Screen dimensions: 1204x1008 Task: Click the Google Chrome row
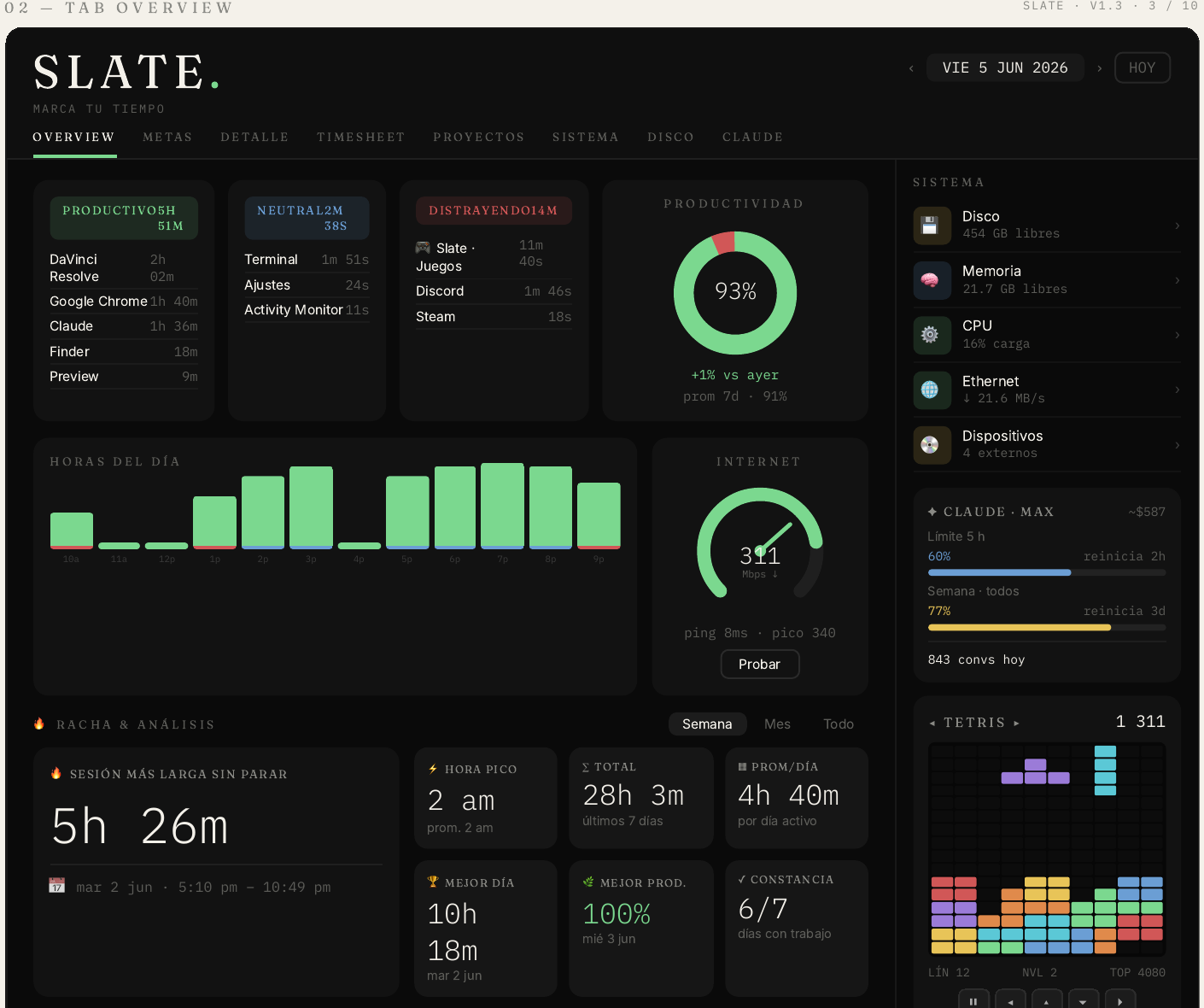point(124,302)
